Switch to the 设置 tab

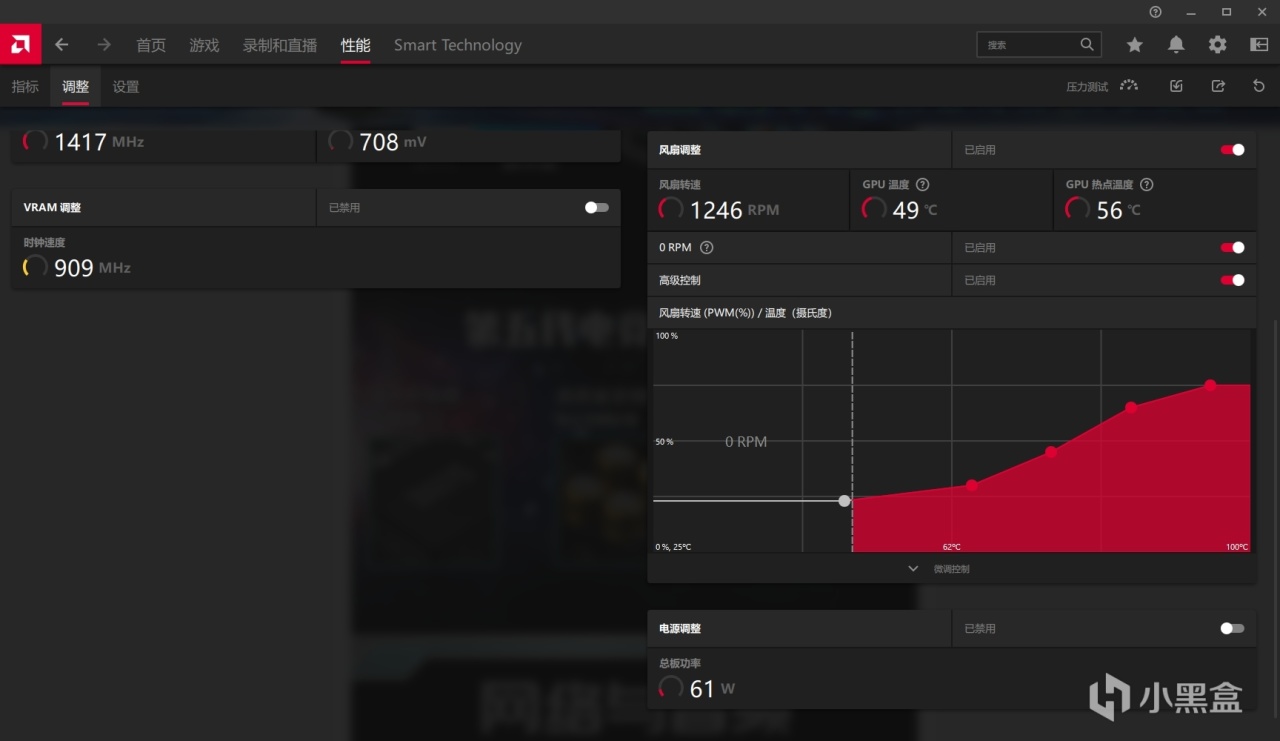126,87
